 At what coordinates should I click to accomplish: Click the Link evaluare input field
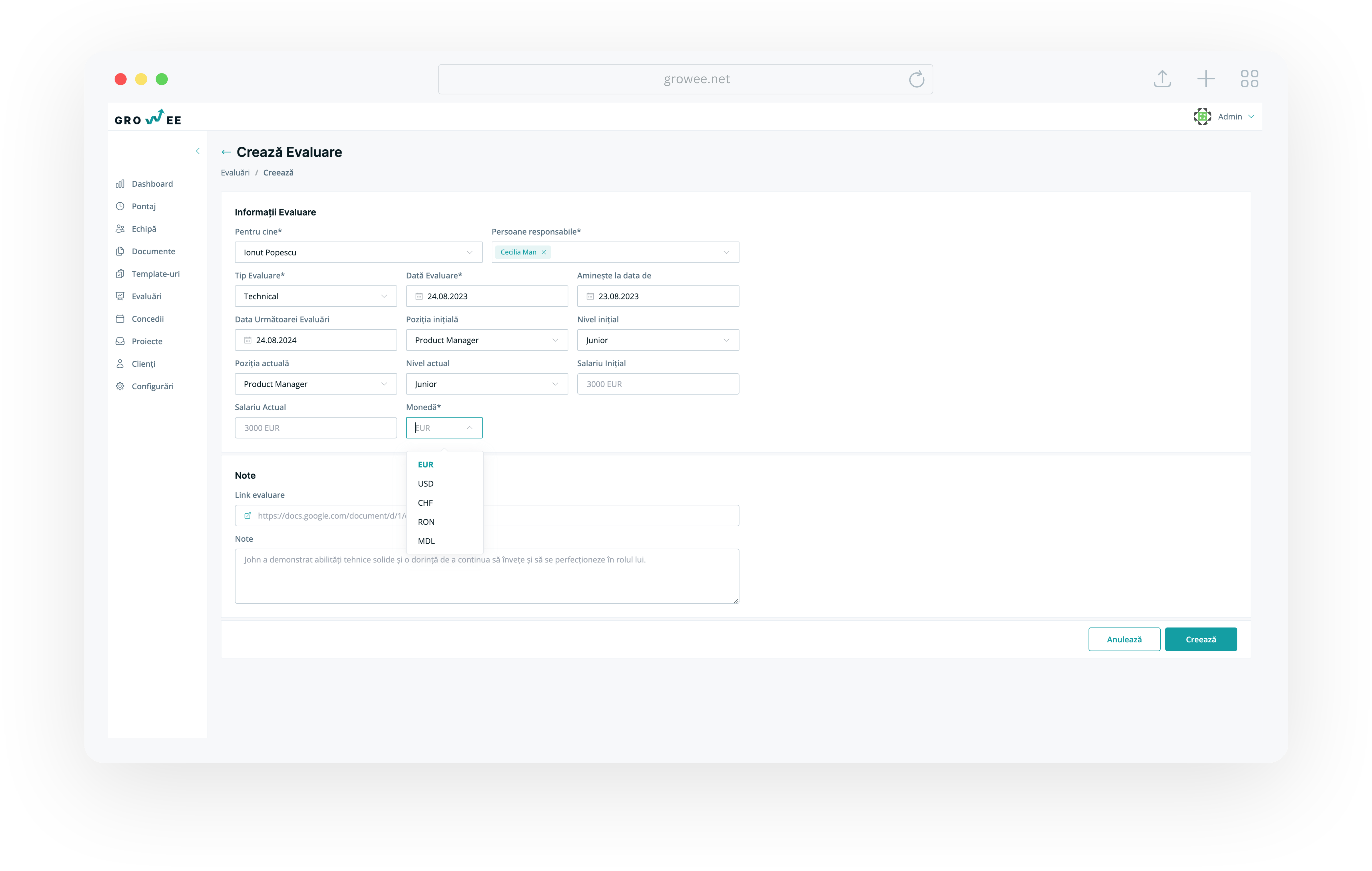pyautogui.click(x=487, y=515)
